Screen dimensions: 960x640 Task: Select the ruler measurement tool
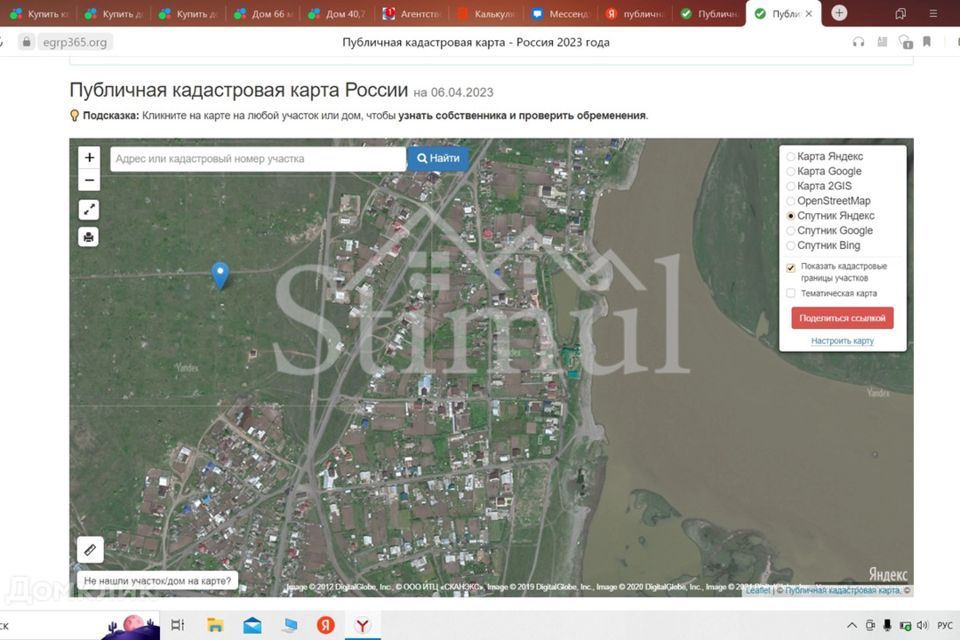click(x=90, y=549)
